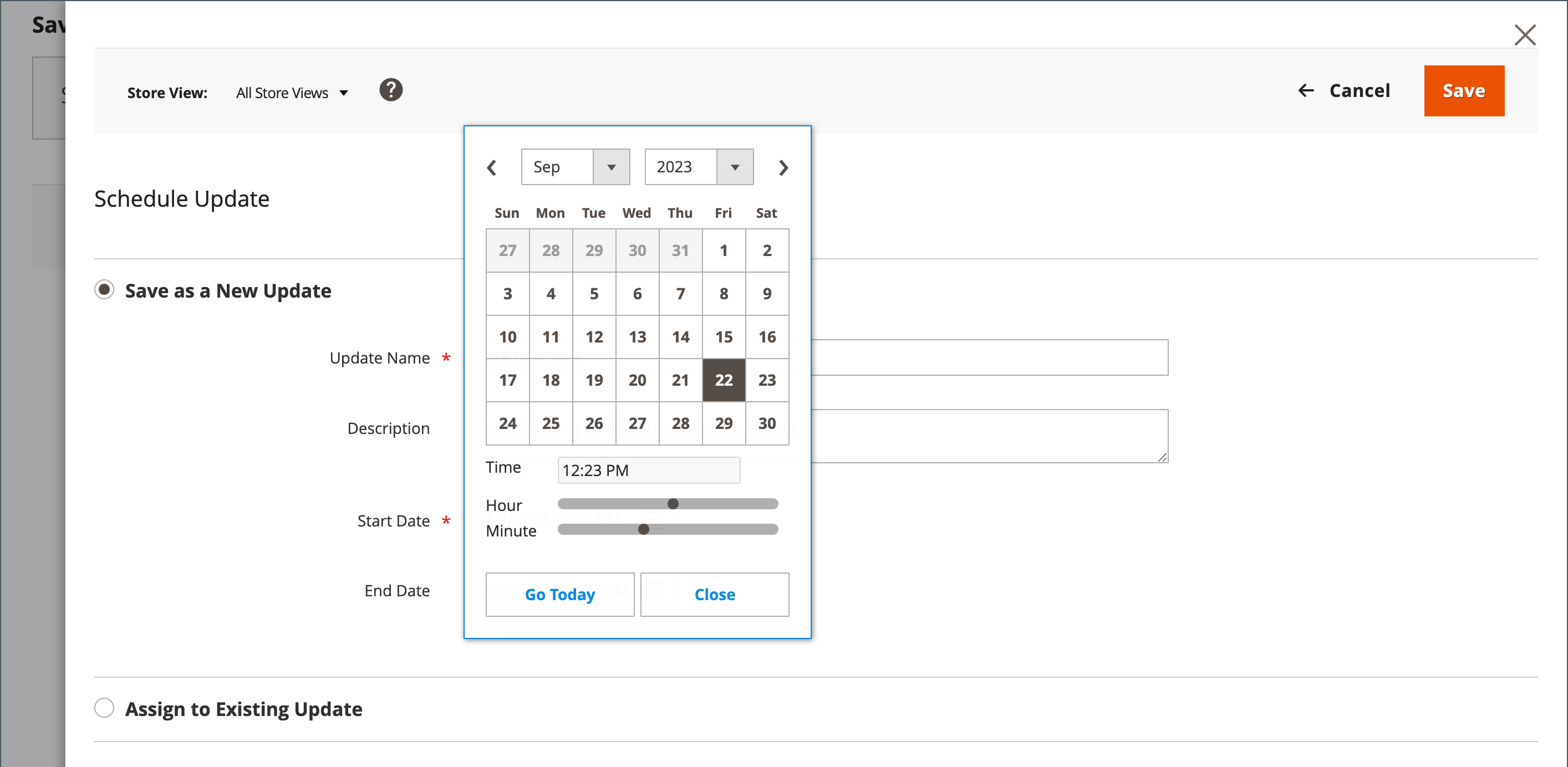Click the Cancel back arrow
This screenshot has height=767, width=1568.
[1306, 91]
